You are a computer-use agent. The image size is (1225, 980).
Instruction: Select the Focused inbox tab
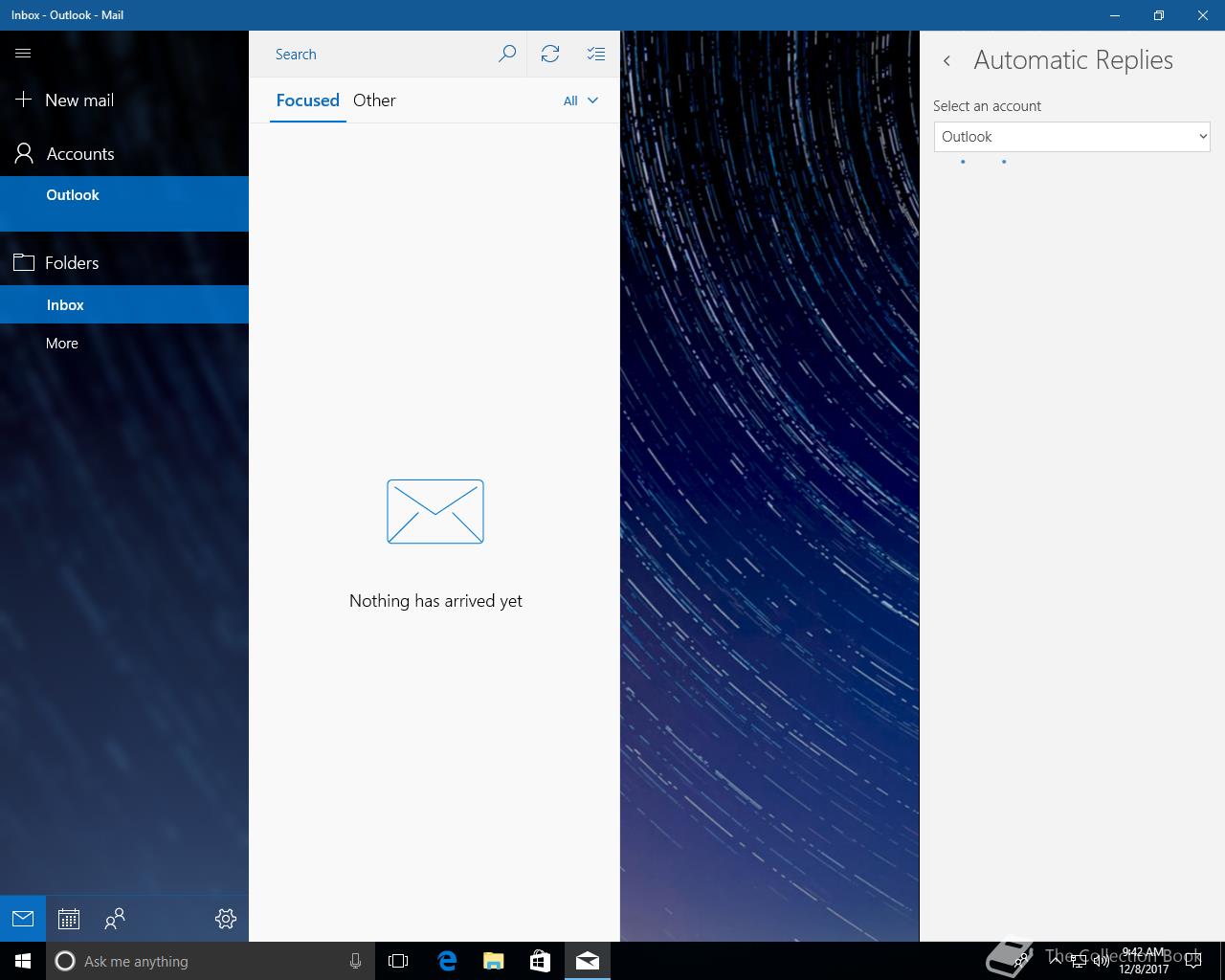point(307,100)
